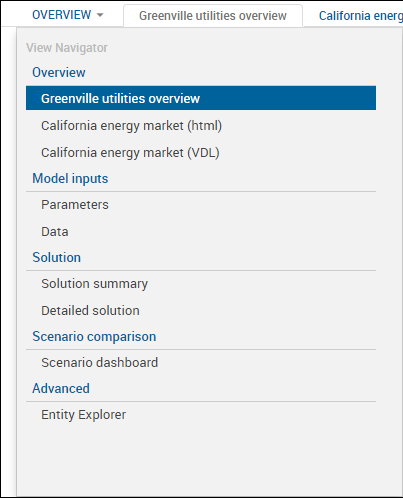Image resolution: width=403 pixels, height=498 pixels.
Task: Open California energy market (html) view
Action: [x=131, y=126]
